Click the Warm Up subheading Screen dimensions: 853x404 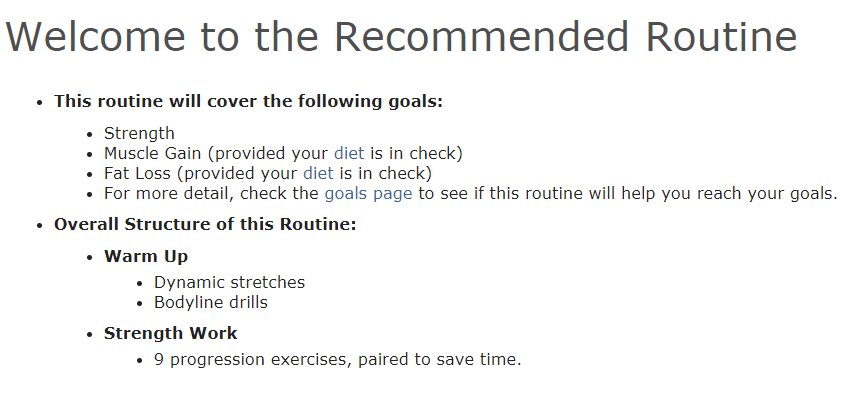tap(146, 256)
